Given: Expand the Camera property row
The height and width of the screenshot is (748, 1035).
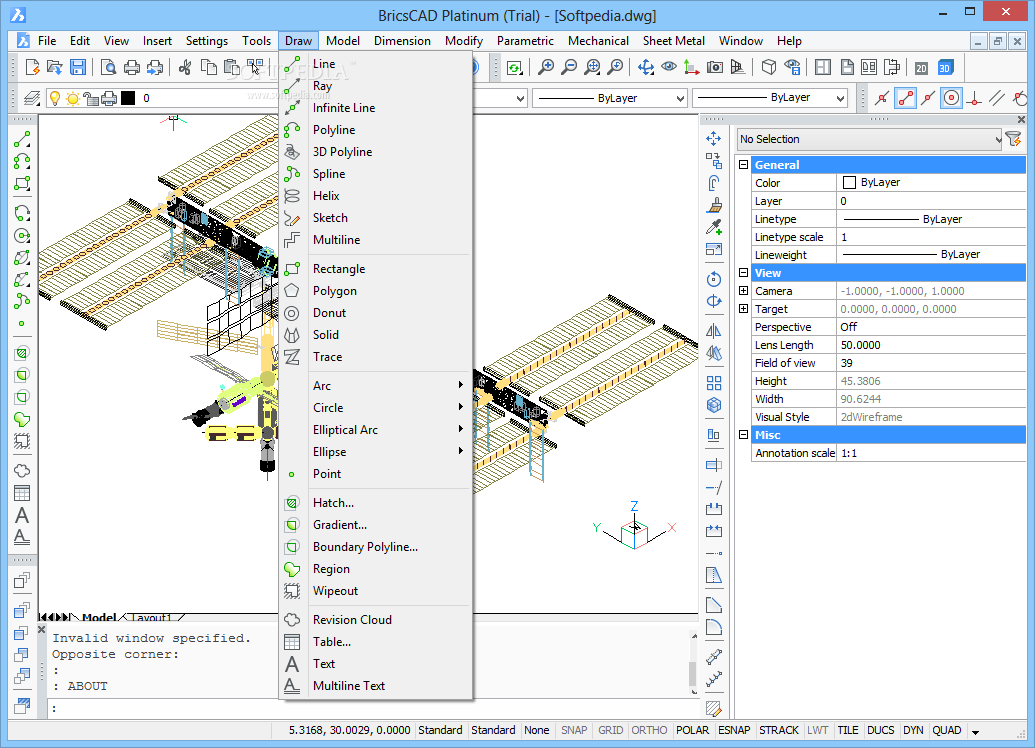Looking at the screenshot, I should 743,291.
